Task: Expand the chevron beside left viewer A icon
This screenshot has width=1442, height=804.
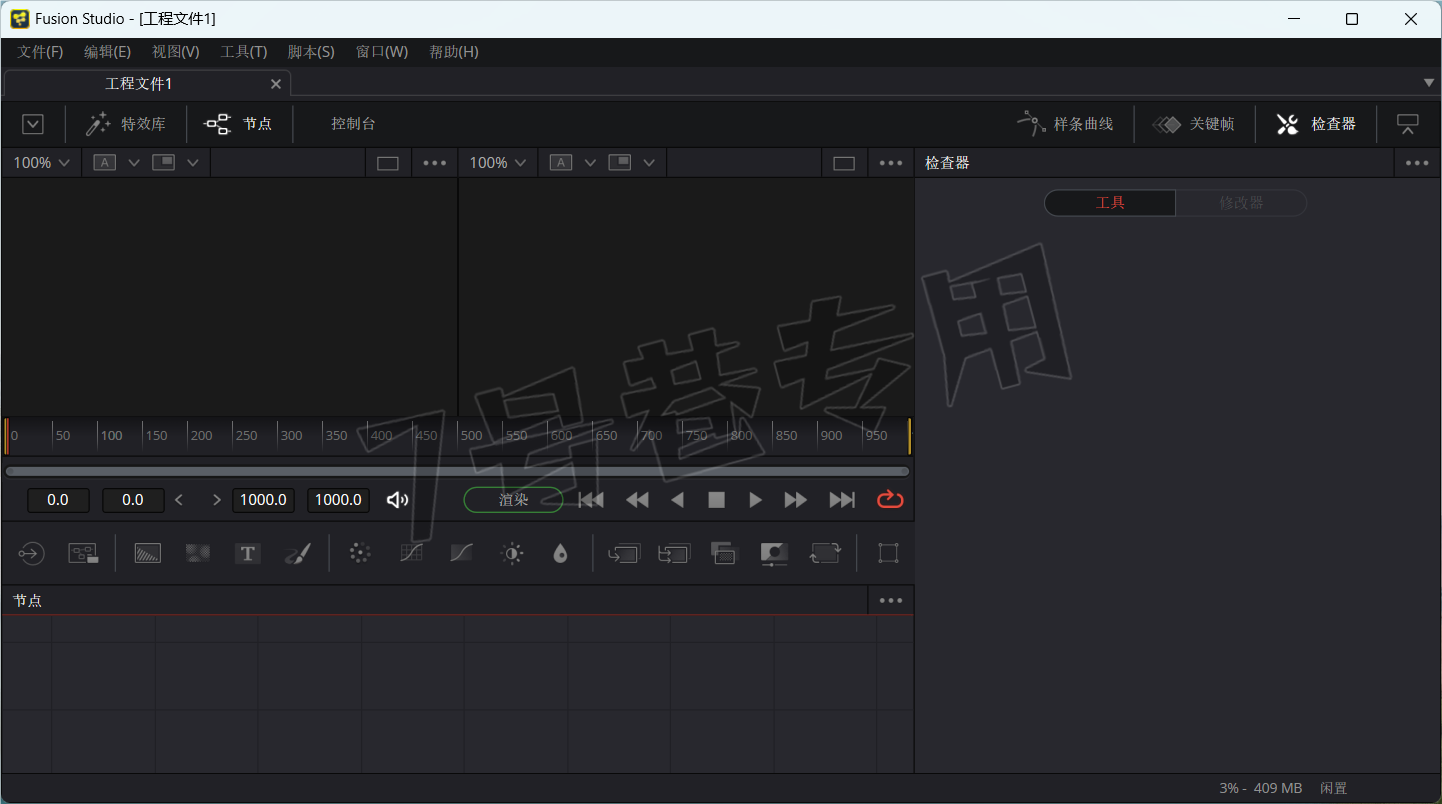Action: 134,163
